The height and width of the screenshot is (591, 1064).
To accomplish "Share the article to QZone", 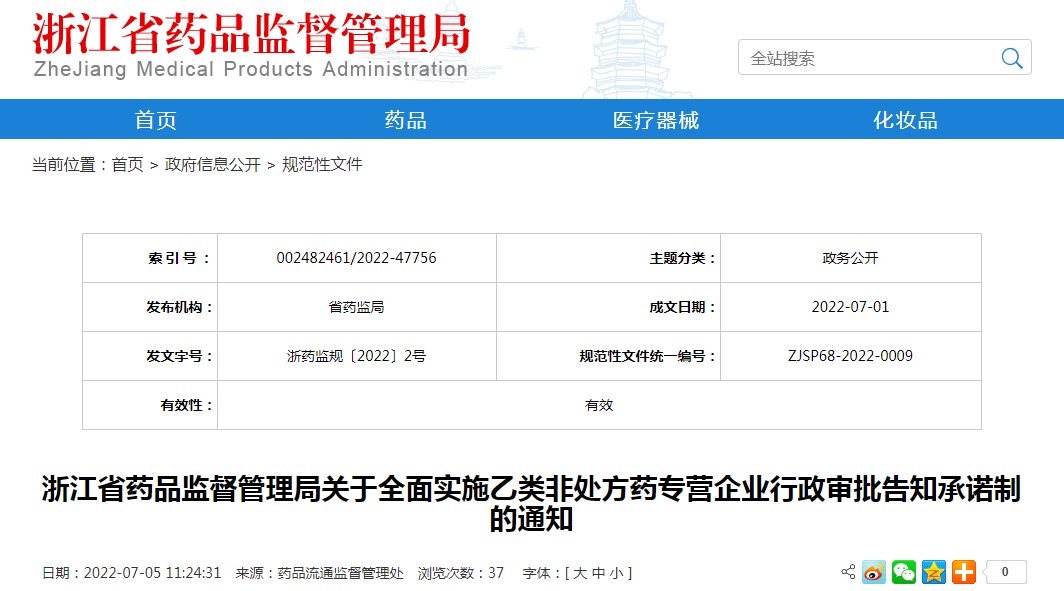I will click(932, 572).
